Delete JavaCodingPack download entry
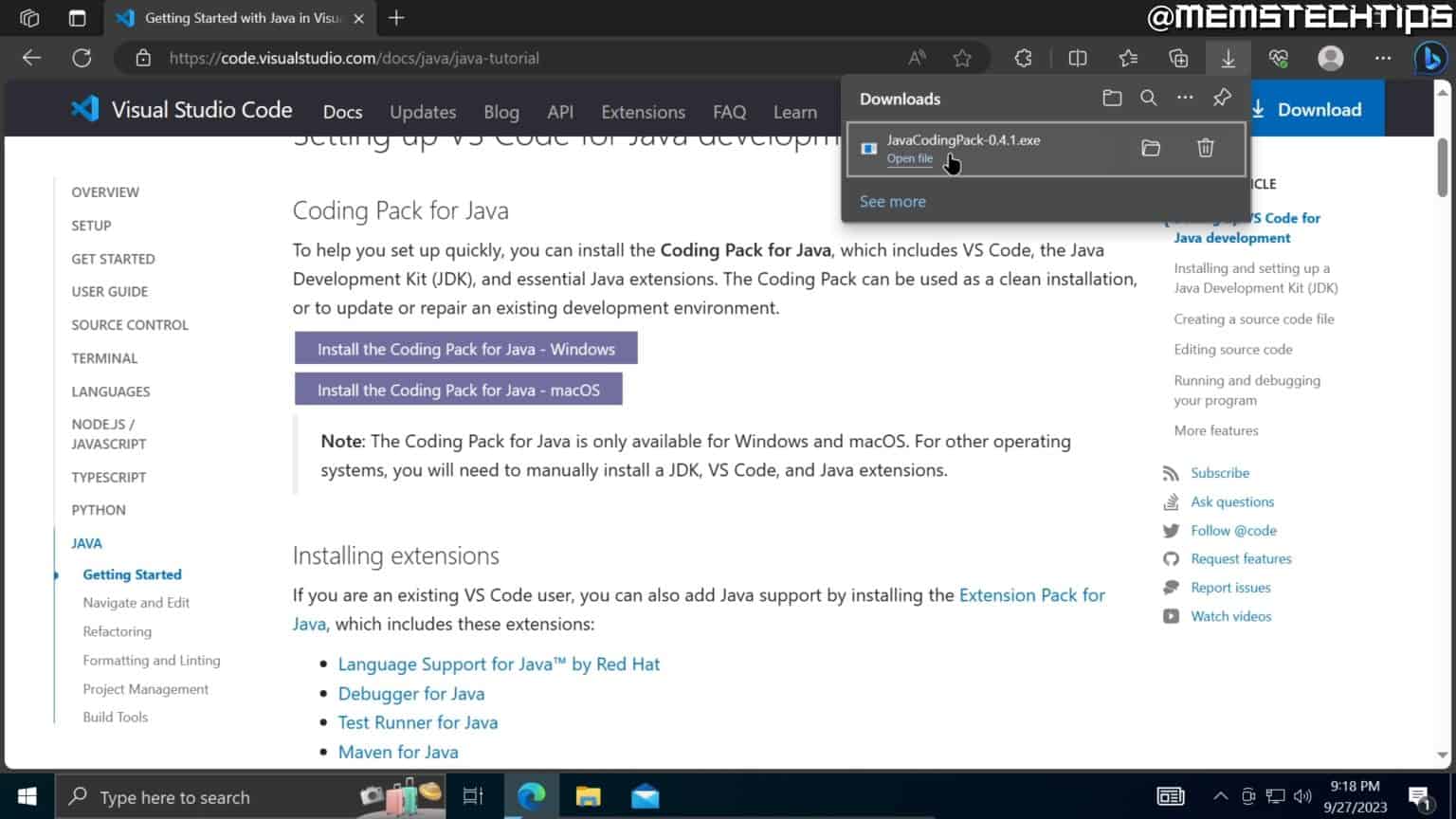 pyautogui.click(x=1206, y=148)
